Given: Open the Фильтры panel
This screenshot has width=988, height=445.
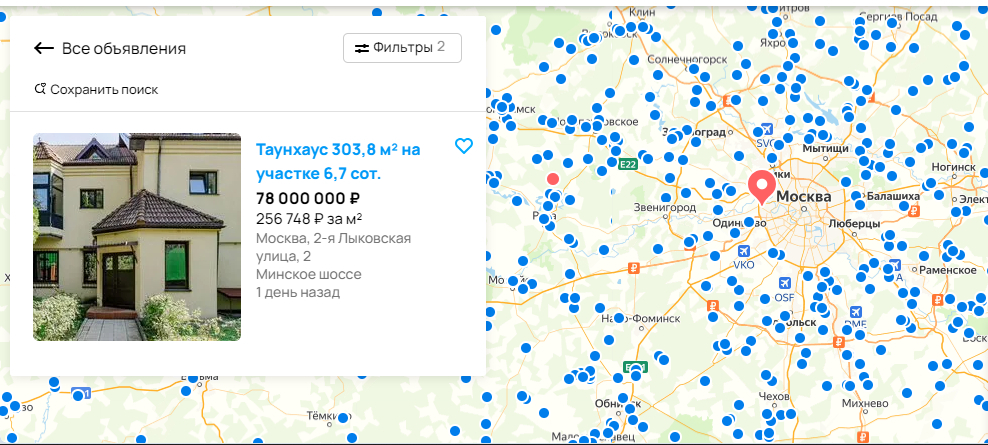Looking at the screenshot, I should [402, 48].
